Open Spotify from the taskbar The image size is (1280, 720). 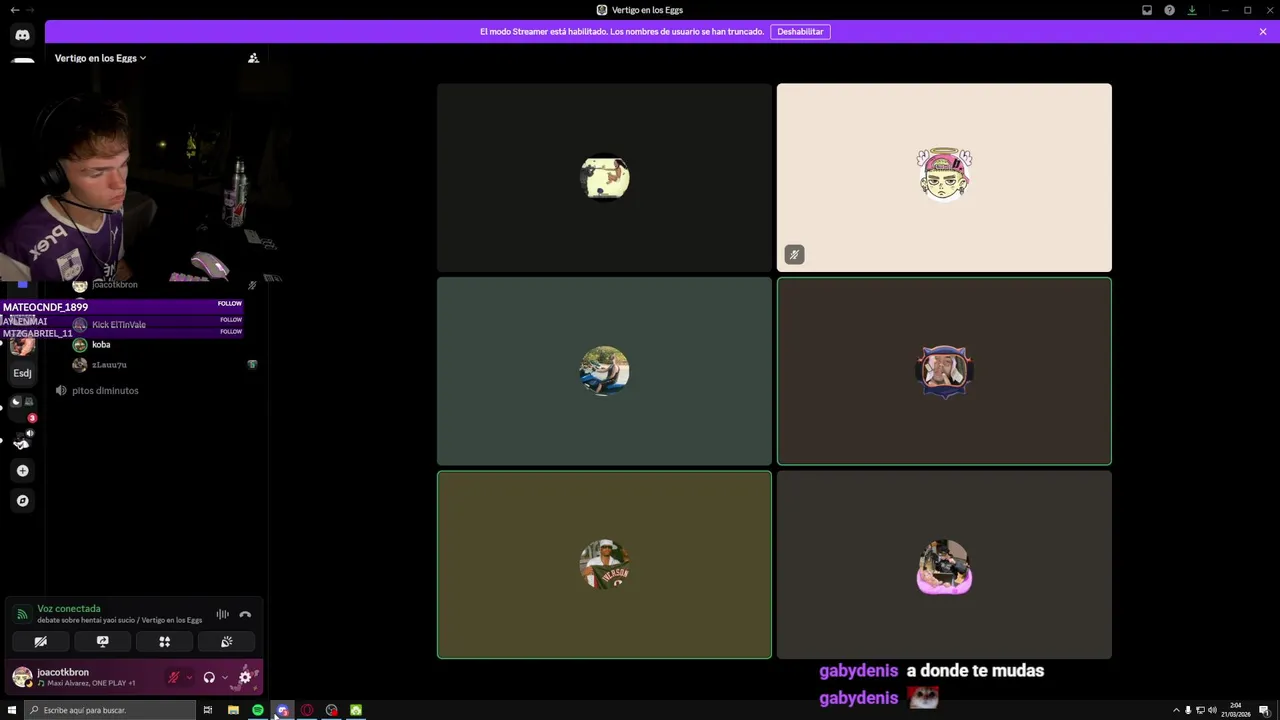click(258, 710)
